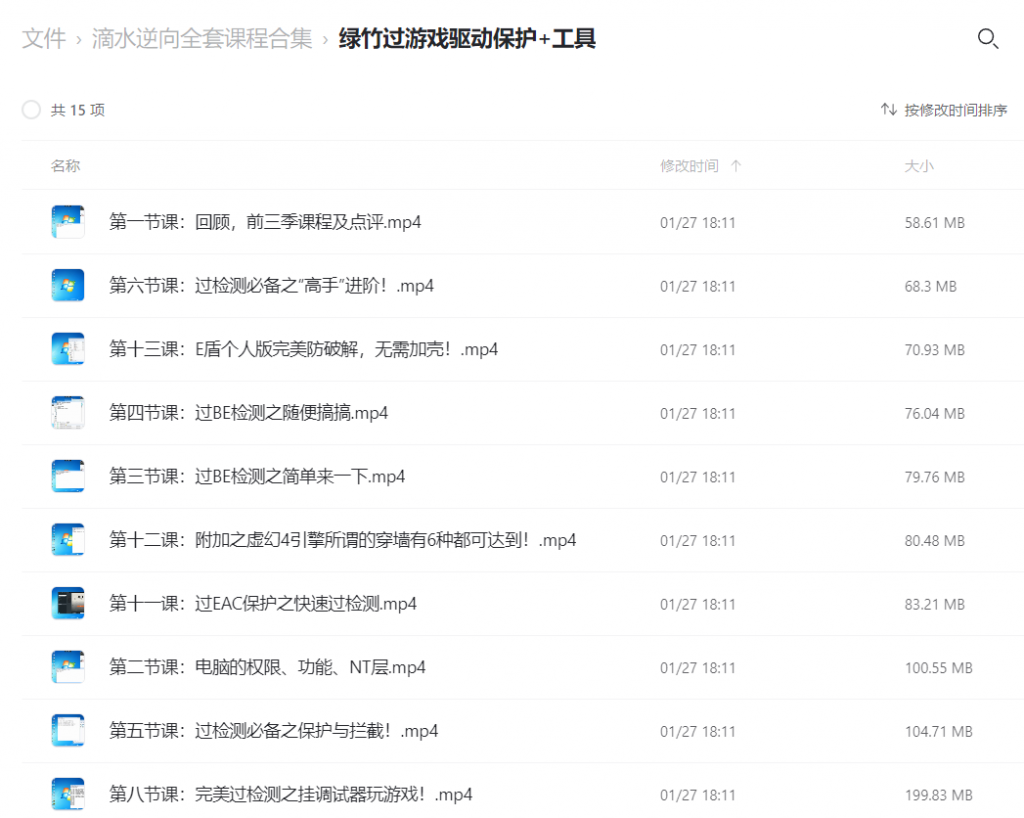Image resolution: width=1024 pixels, height=818 pixels.
Task: Sort by the 修改时间 column header
Action: point(689,166)
